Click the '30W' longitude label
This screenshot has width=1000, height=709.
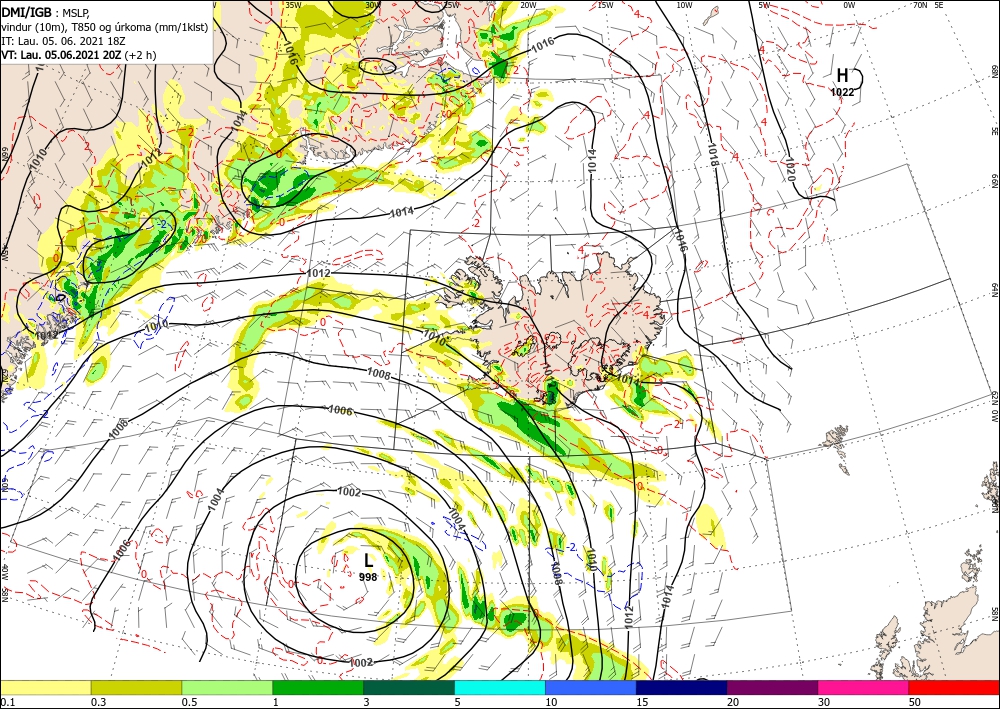[x=373, y=5]
